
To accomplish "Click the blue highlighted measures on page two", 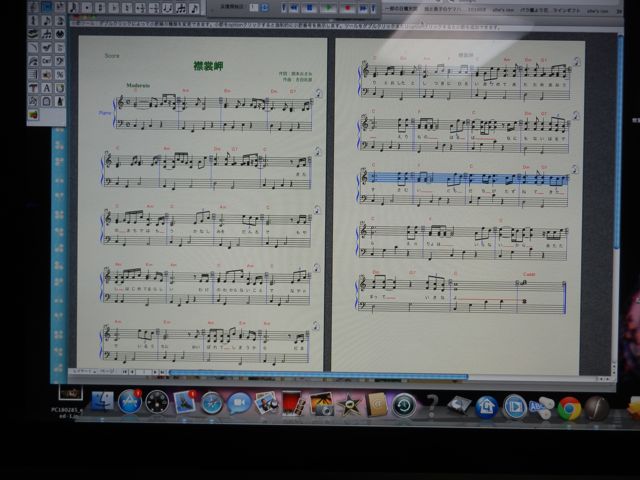I will [x=469, y=179].
